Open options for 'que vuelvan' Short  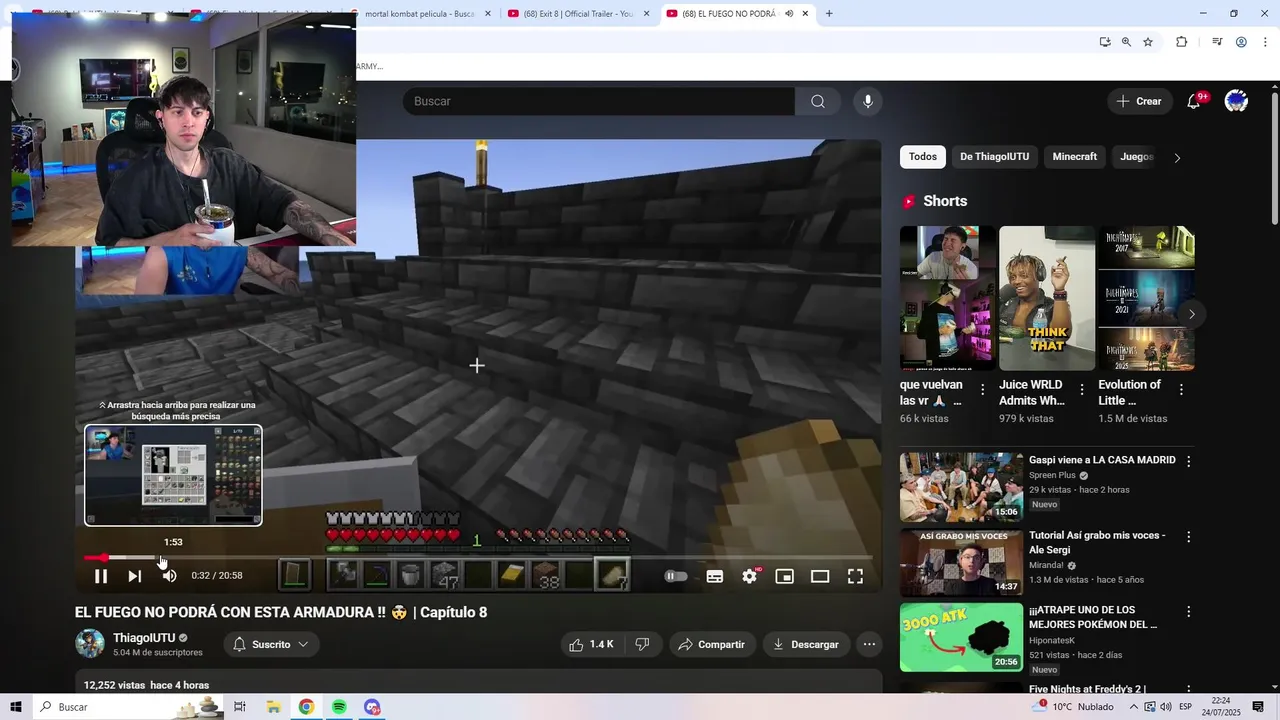pos(983,390)
